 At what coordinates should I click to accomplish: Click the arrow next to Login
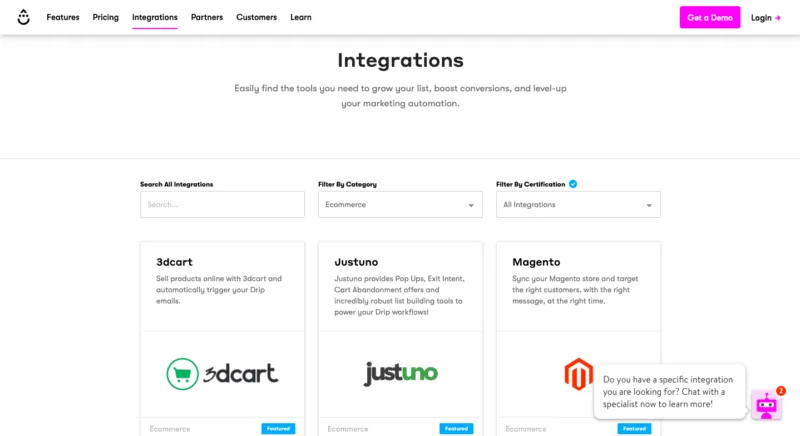(x=778, y=18)
